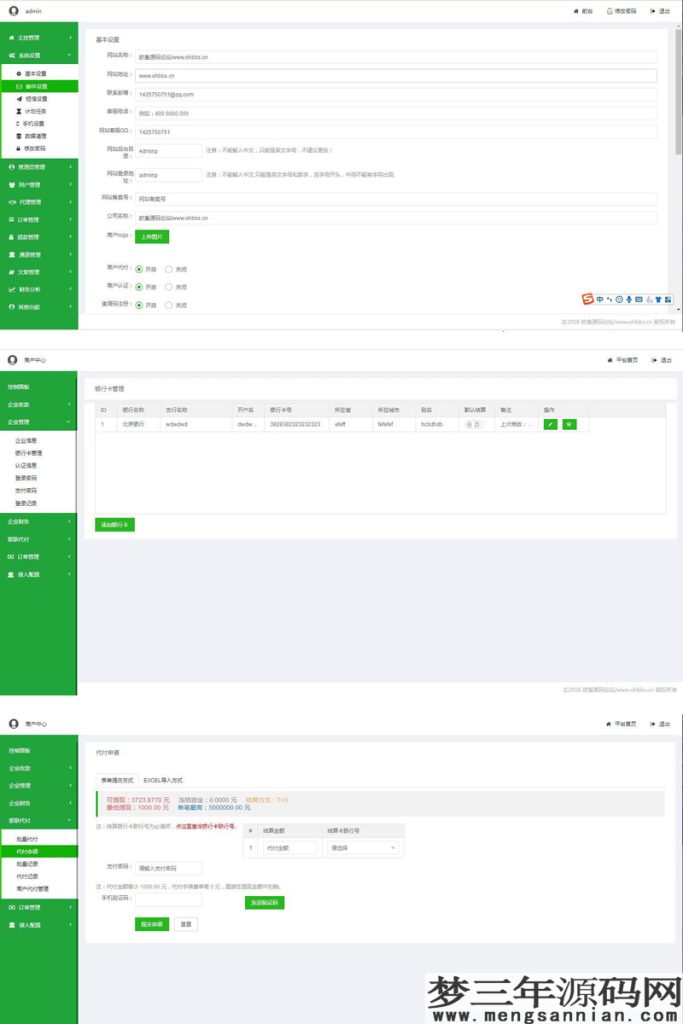The width and height of the screenshot is (683, 1024).
Task: Click the Sogou input method S icon
Action: click(589, 299)
